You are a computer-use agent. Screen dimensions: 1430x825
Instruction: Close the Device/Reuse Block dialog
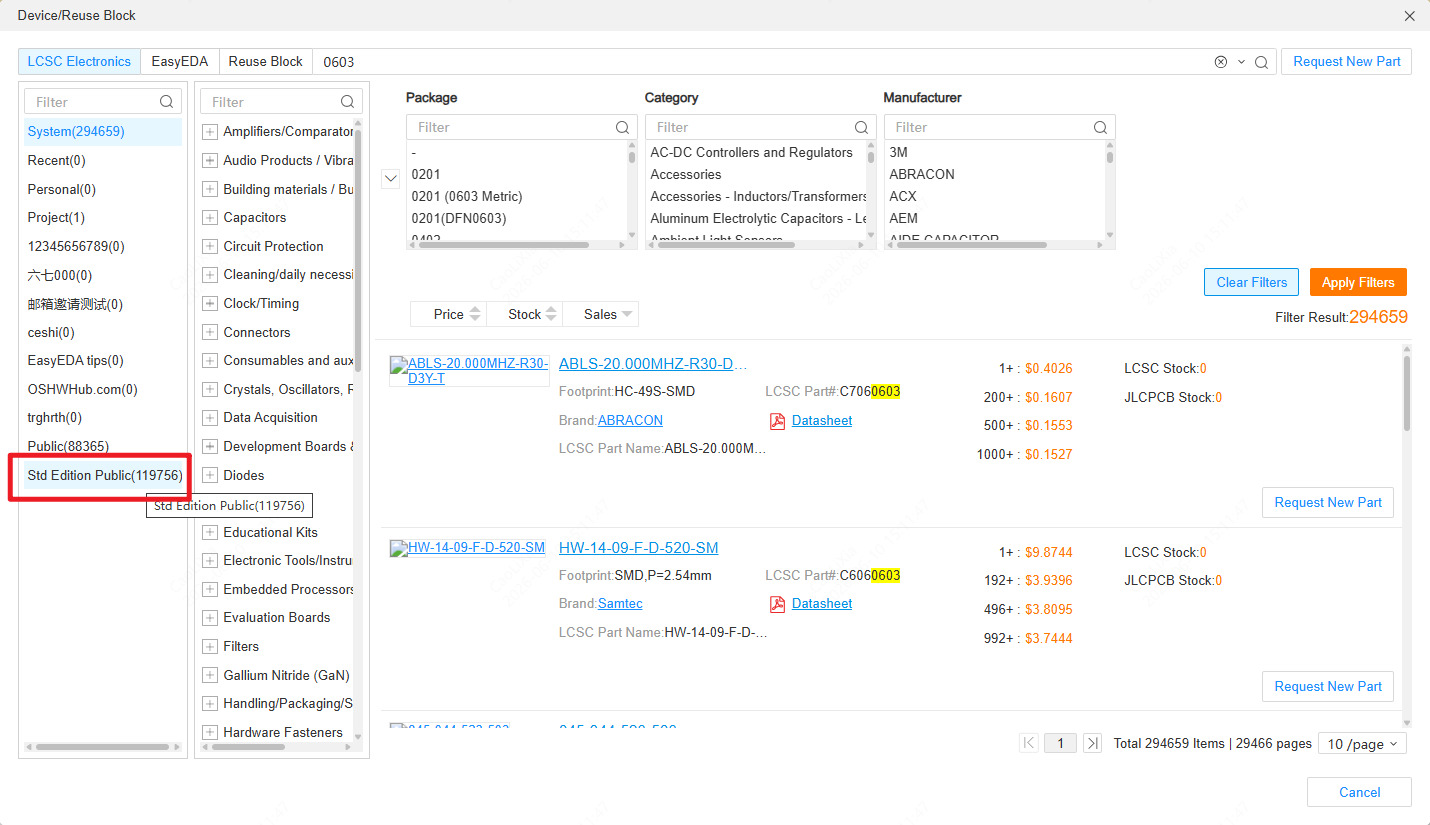(x=1410, y=16)
